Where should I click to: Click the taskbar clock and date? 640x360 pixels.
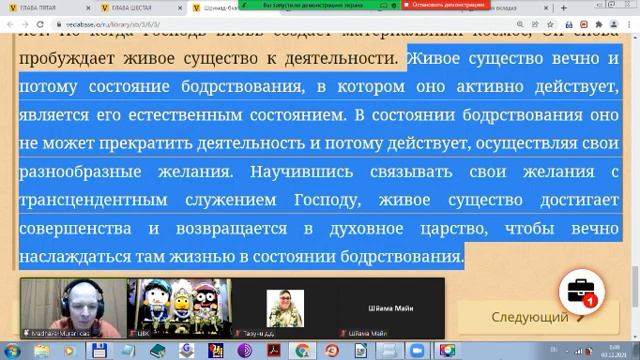pyautogui.click(x=614, y=351)
